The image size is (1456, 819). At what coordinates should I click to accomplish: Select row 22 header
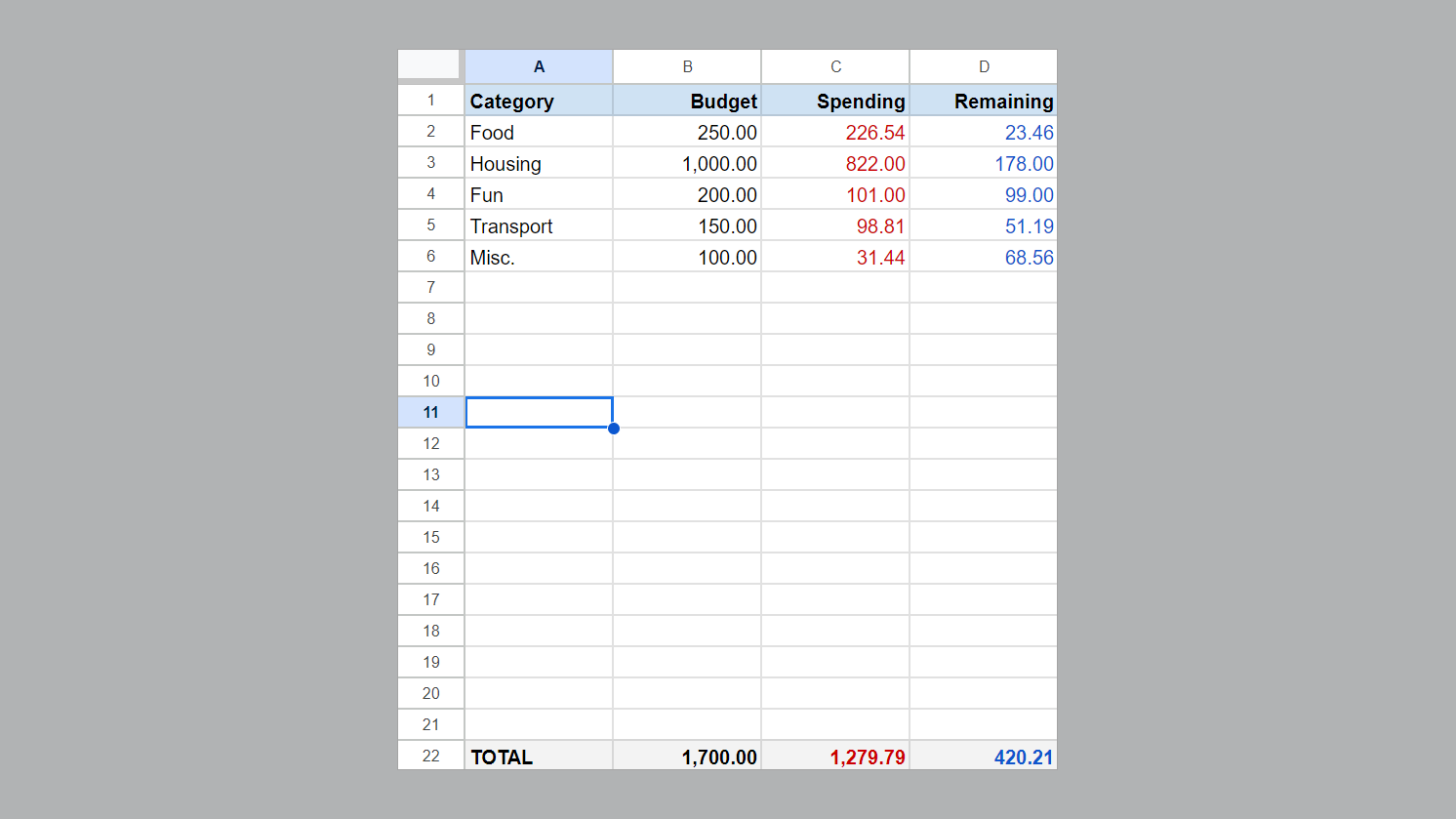pyautogui.click(x=430, y=756)
